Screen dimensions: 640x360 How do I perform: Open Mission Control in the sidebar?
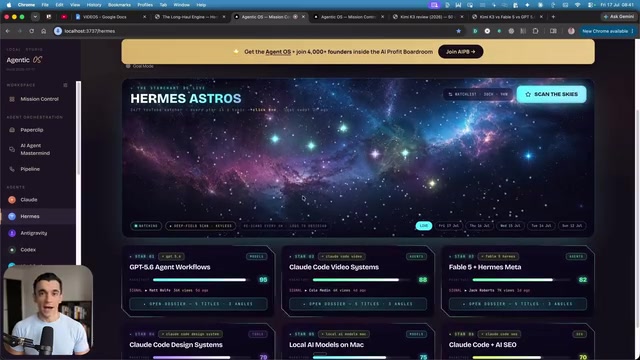(x=39, y=99)
